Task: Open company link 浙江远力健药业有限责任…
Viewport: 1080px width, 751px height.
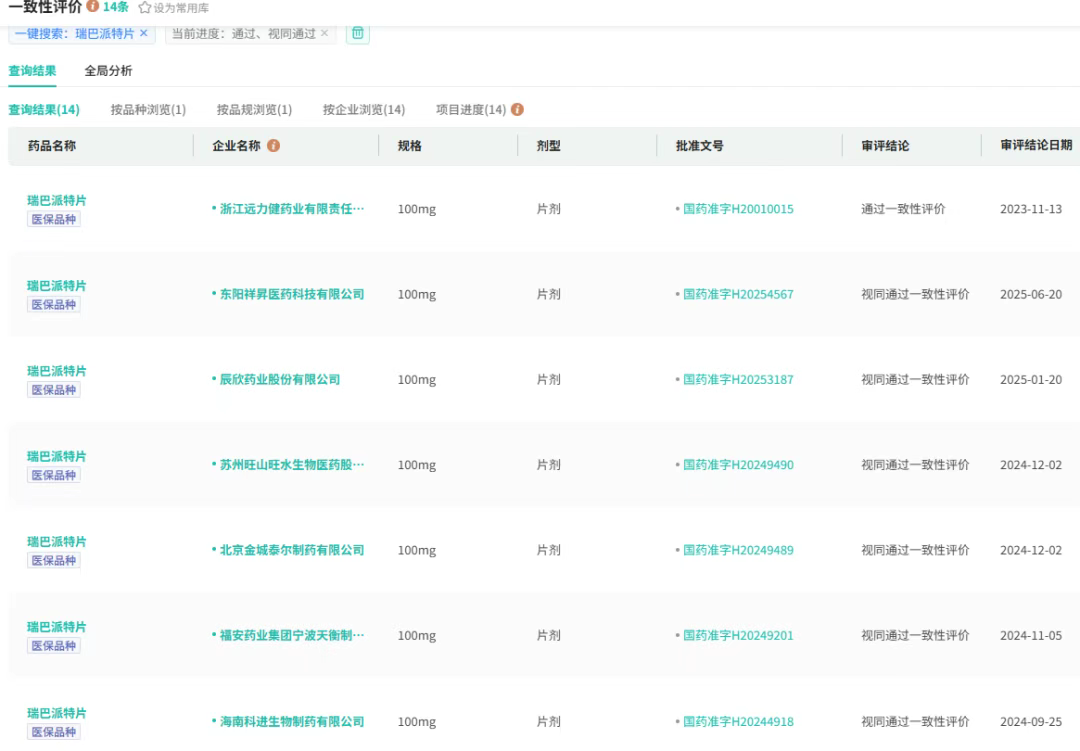Action: (291, 209)
